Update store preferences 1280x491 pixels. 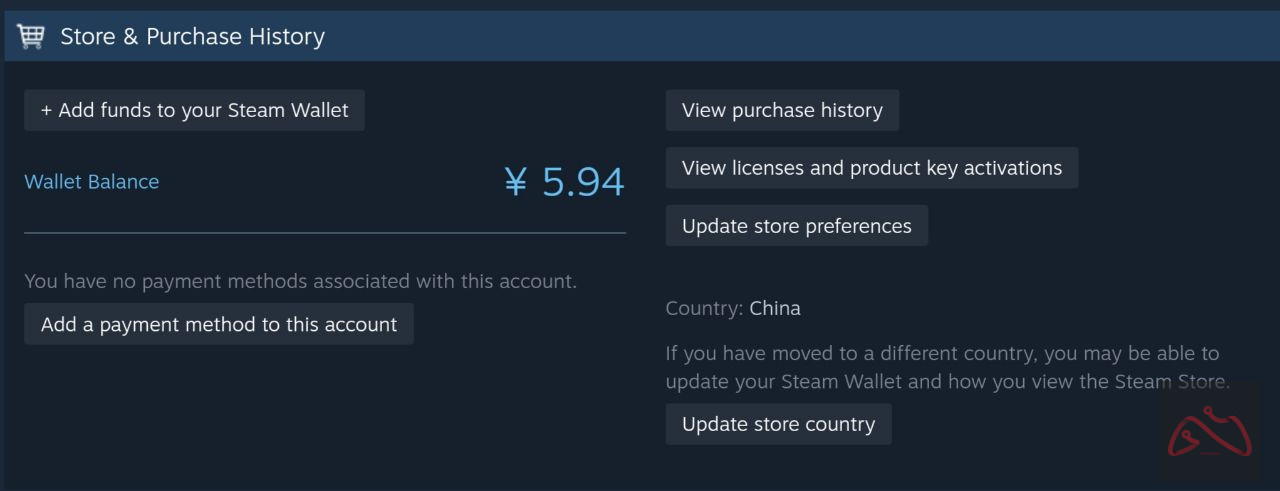point(797,226)
